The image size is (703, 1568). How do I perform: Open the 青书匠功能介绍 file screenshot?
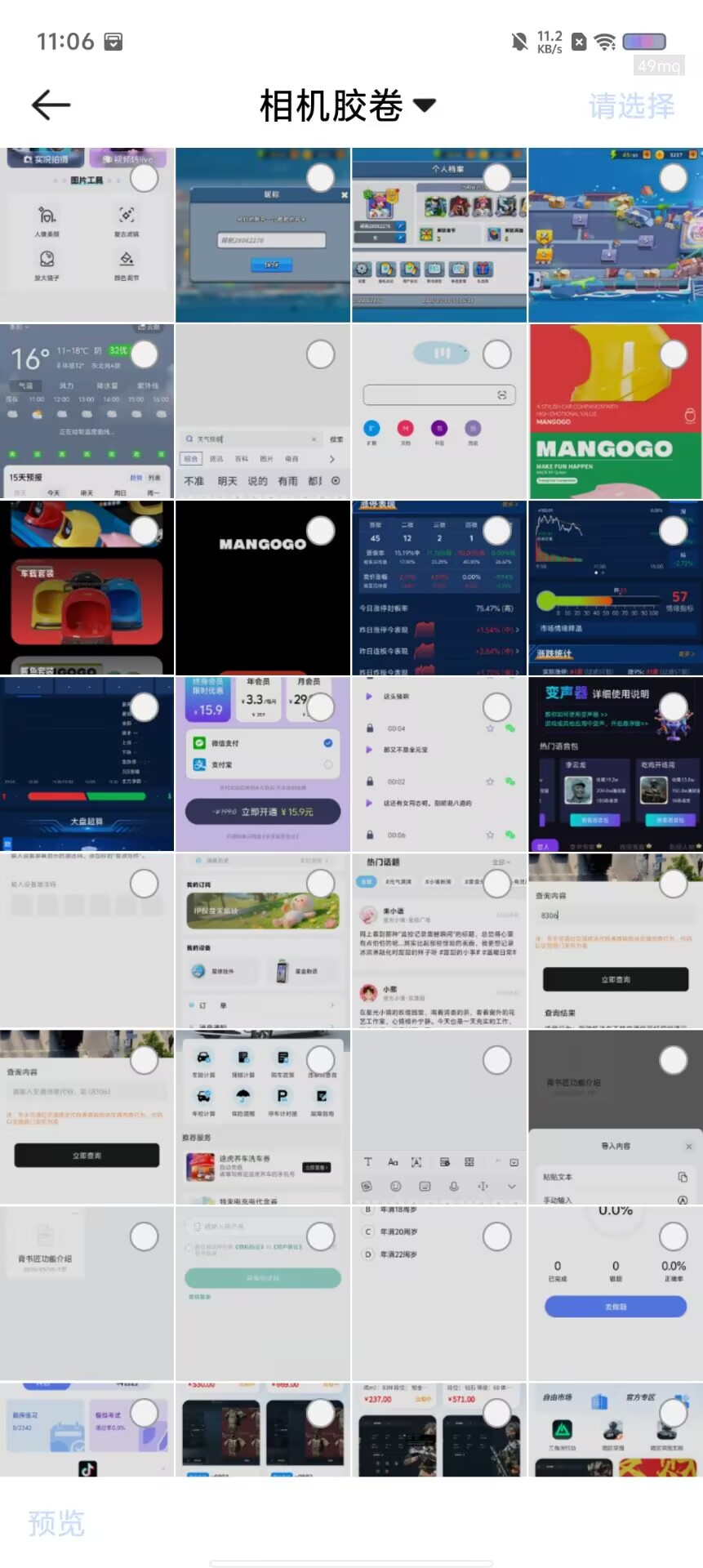click(x=87, y=1294)
